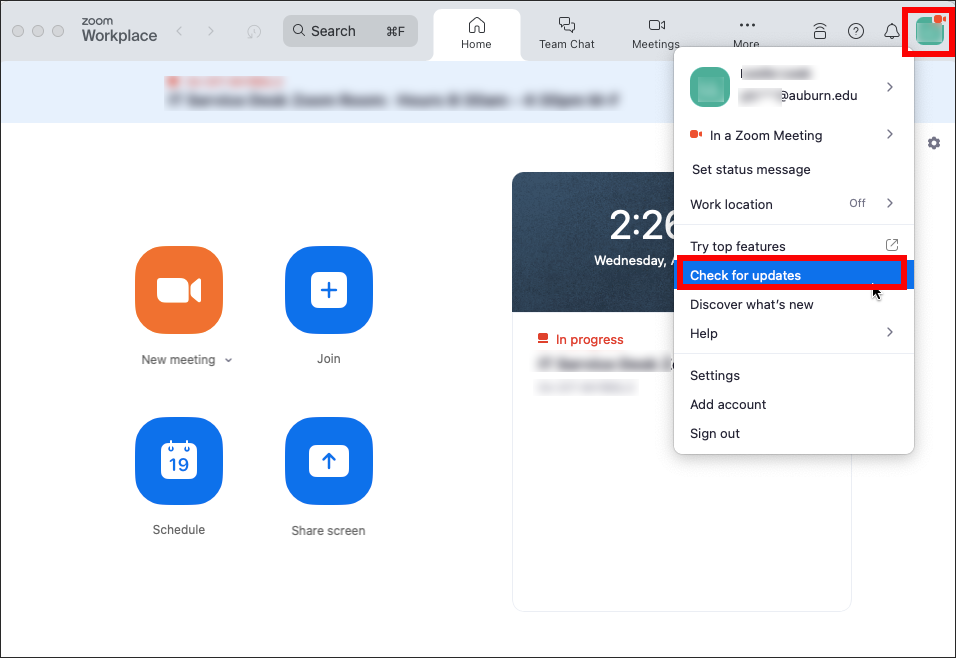
Task: Click the avatar inside the profile menu
Action: (x=710, y=87)
